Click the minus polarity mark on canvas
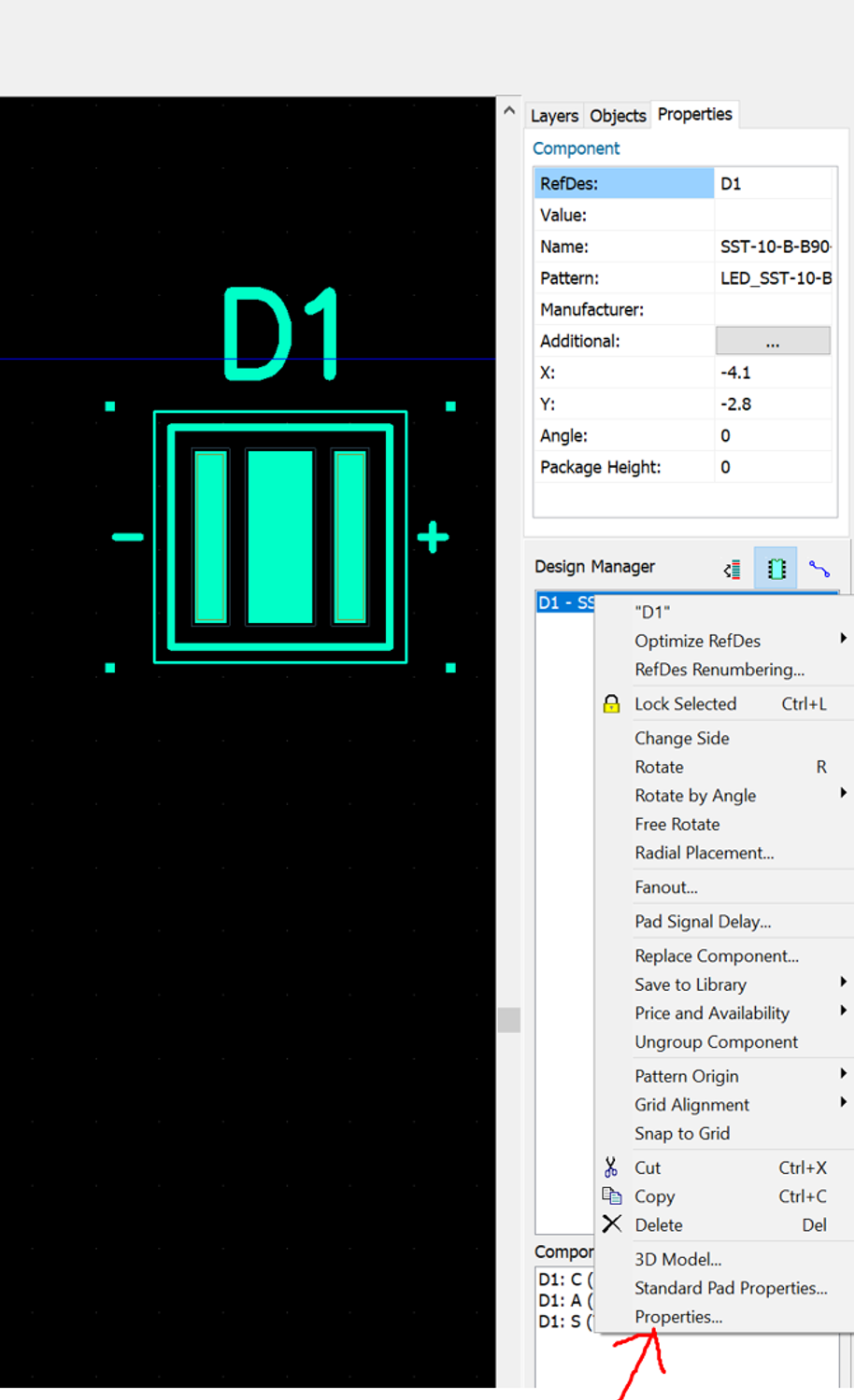The height and width of the screenshot is (1400, 855). [128, 537]
